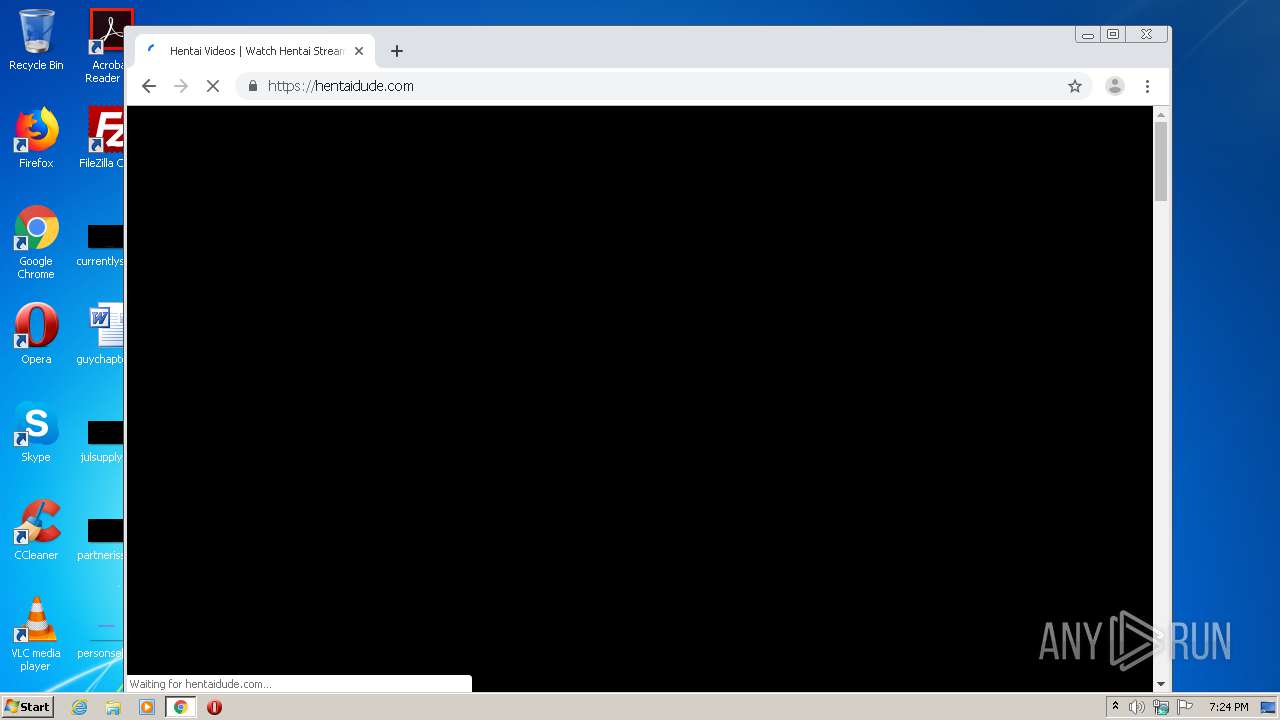This screenshot has height=720, width=1280.
Task: Open CCleaner desktop shortcut
Action: (36, 530)
